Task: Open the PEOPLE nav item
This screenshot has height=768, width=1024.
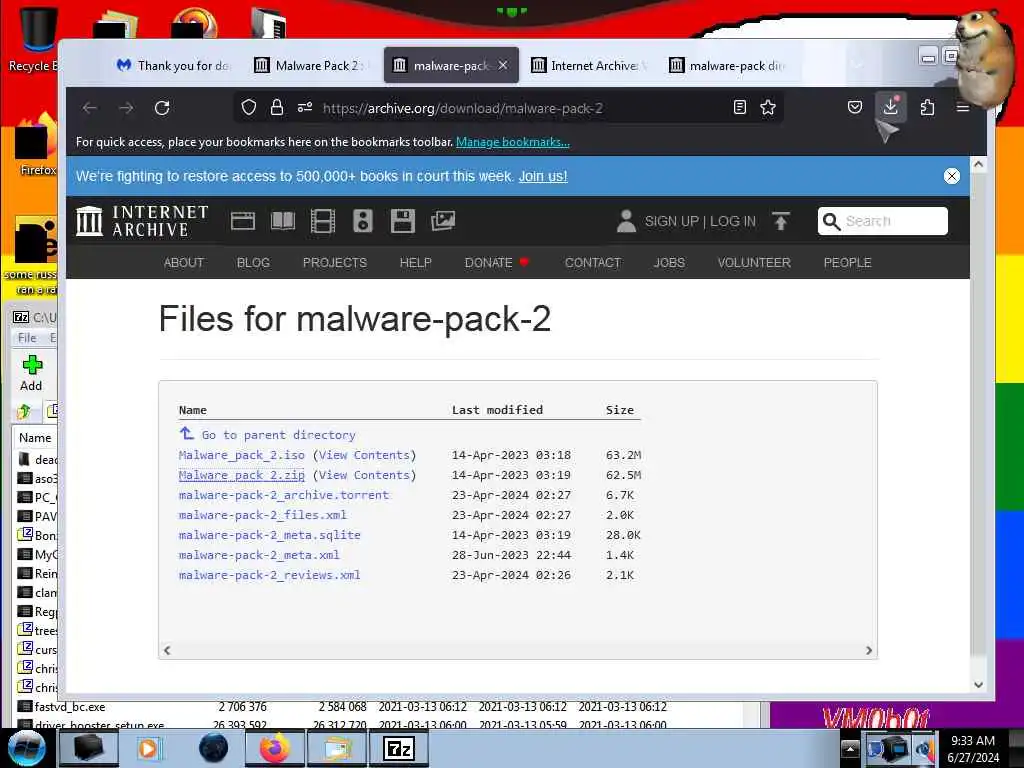Action: coord(848,263)
